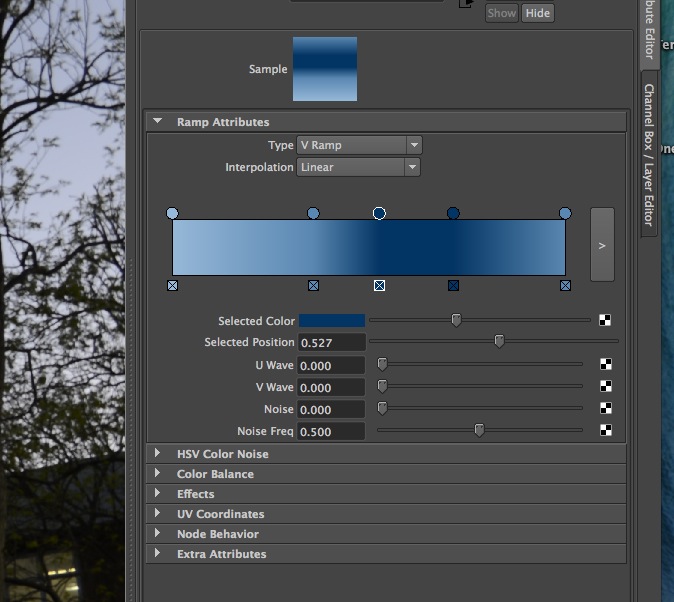Image resolution: width=674 pixels, height=602 pixels.
Task: Collapse the Ramp Attributes section
Action: click(157, 122)
